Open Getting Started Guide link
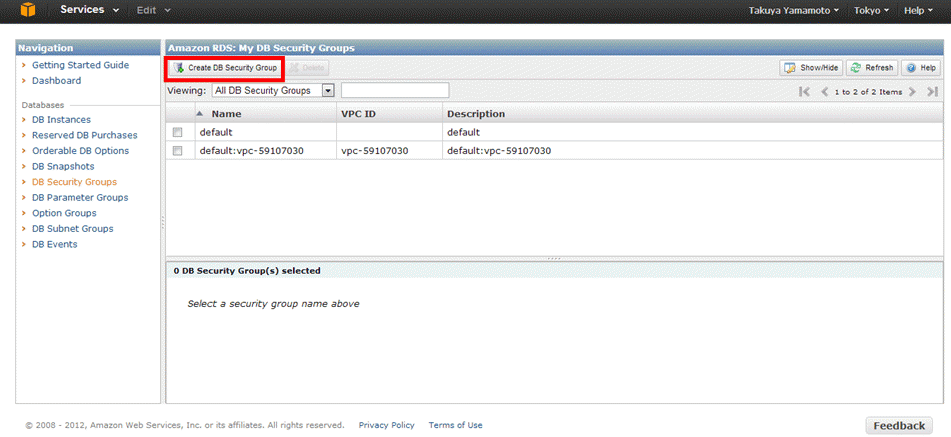 tap(80, 65)
